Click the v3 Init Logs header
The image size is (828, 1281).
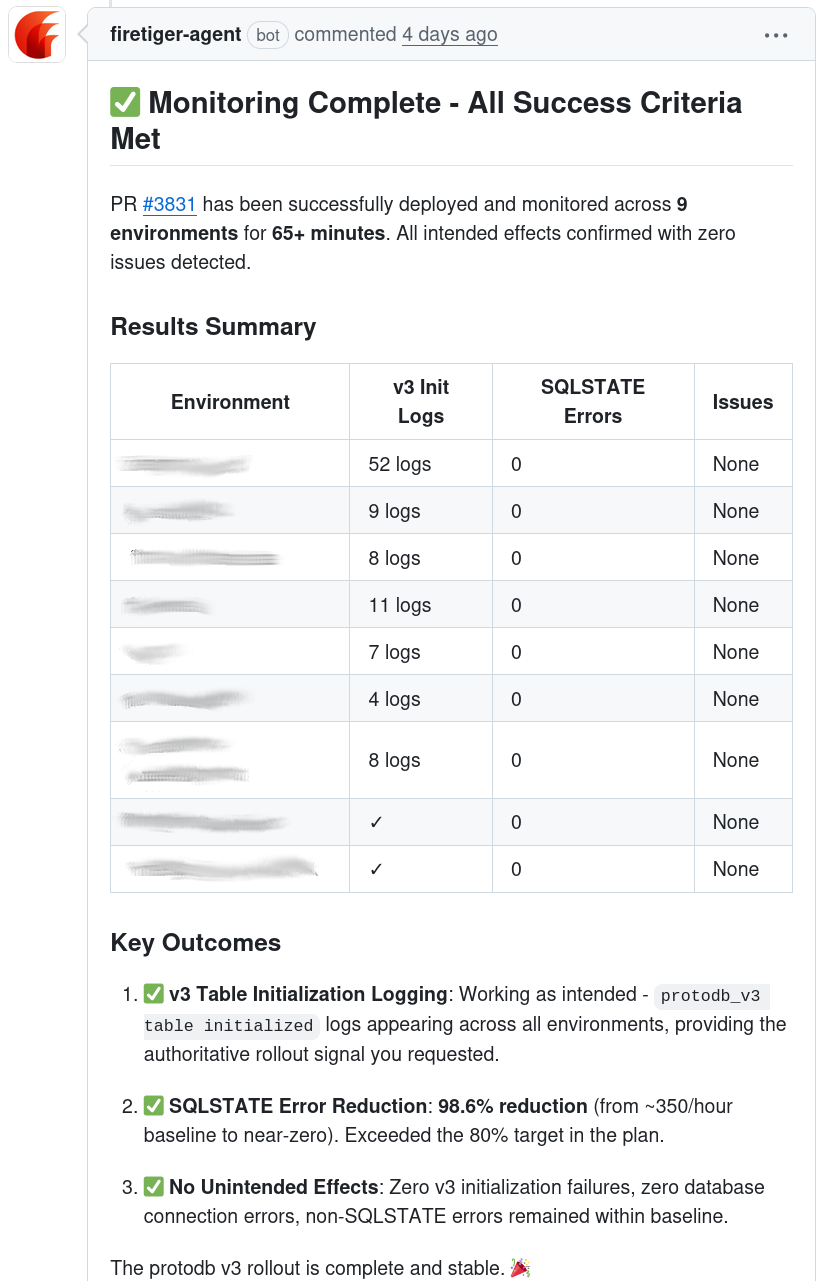pyautogui.click(x=420, y=400)
